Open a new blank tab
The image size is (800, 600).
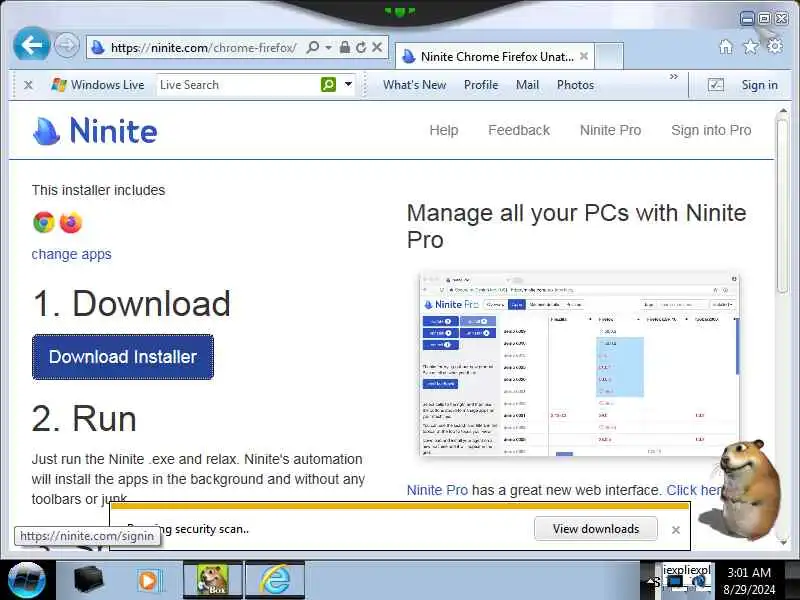point(609,56)
